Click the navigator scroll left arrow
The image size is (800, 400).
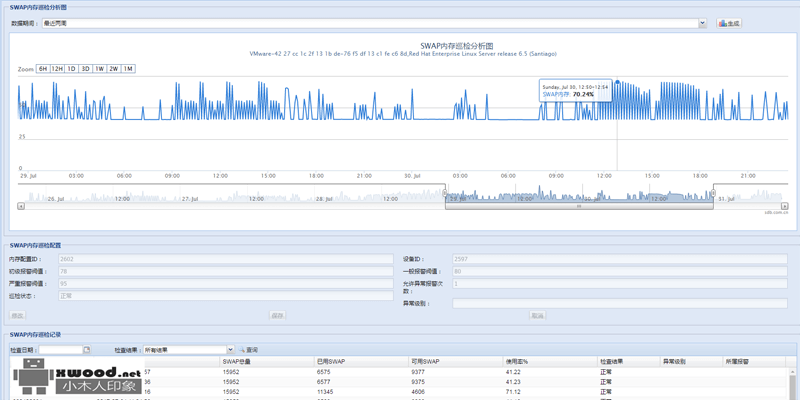21,206
